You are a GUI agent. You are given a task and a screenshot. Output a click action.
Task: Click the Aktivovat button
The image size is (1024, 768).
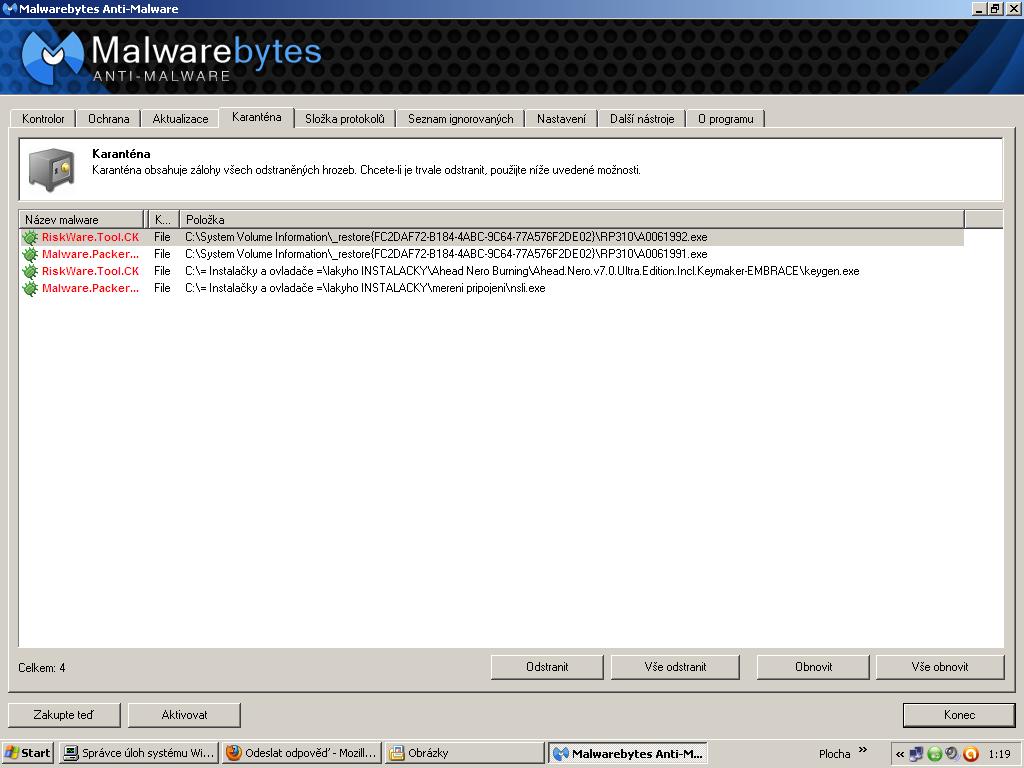[184, 714]
